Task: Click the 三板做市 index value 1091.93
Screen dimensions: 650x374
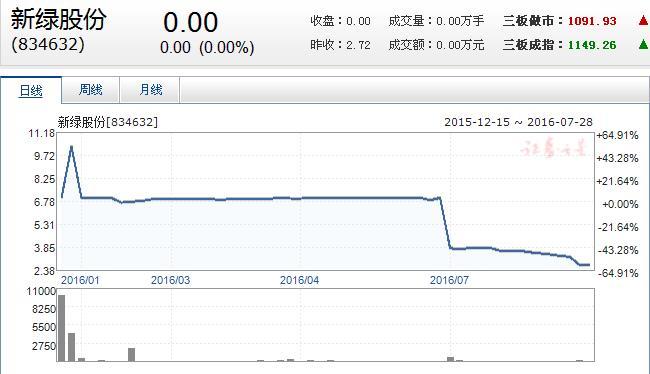Action: [592, 21]
